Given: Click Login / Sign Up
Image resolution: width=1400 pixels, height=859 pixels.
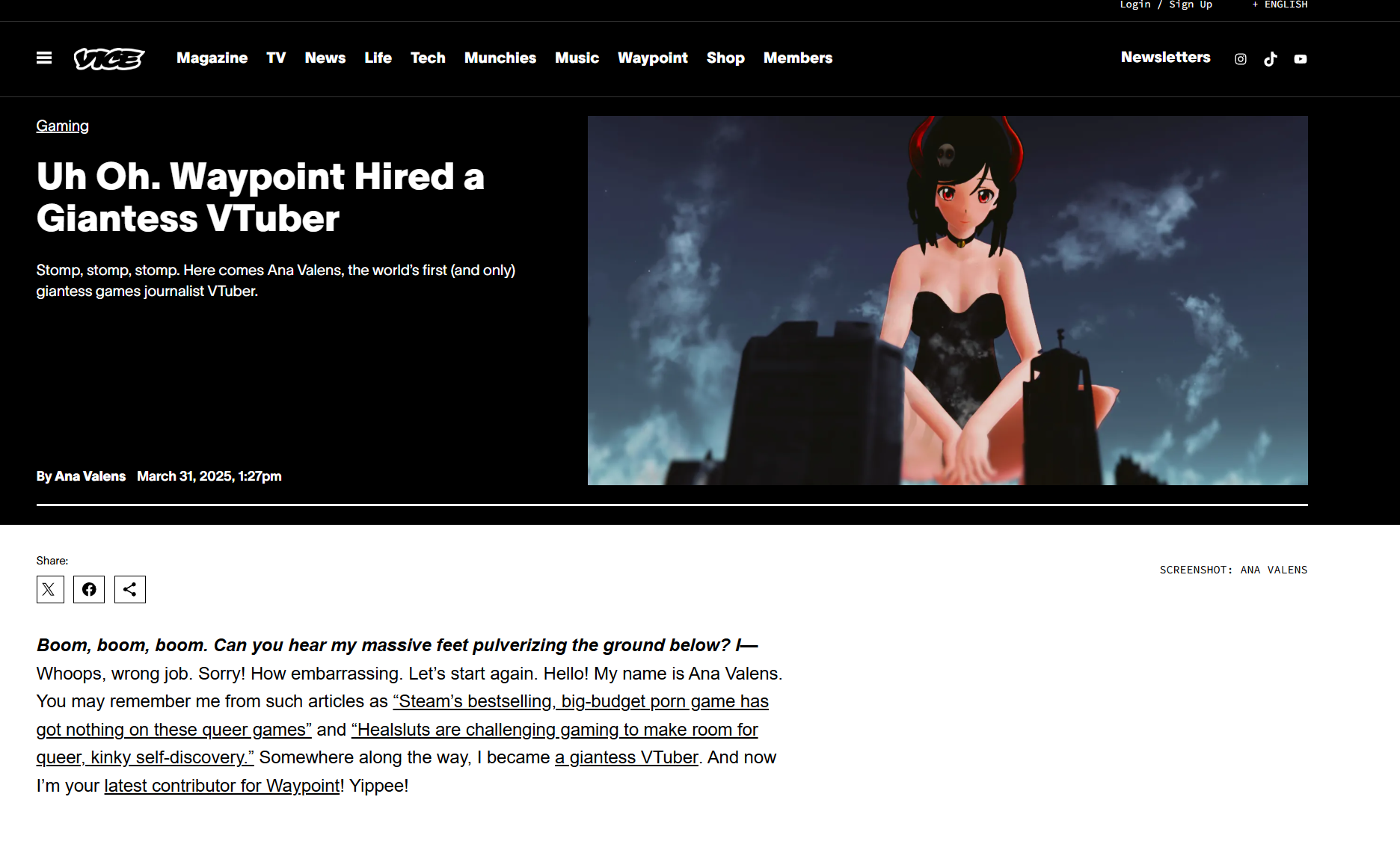Looking at the screenshot, I should 1166,4.
